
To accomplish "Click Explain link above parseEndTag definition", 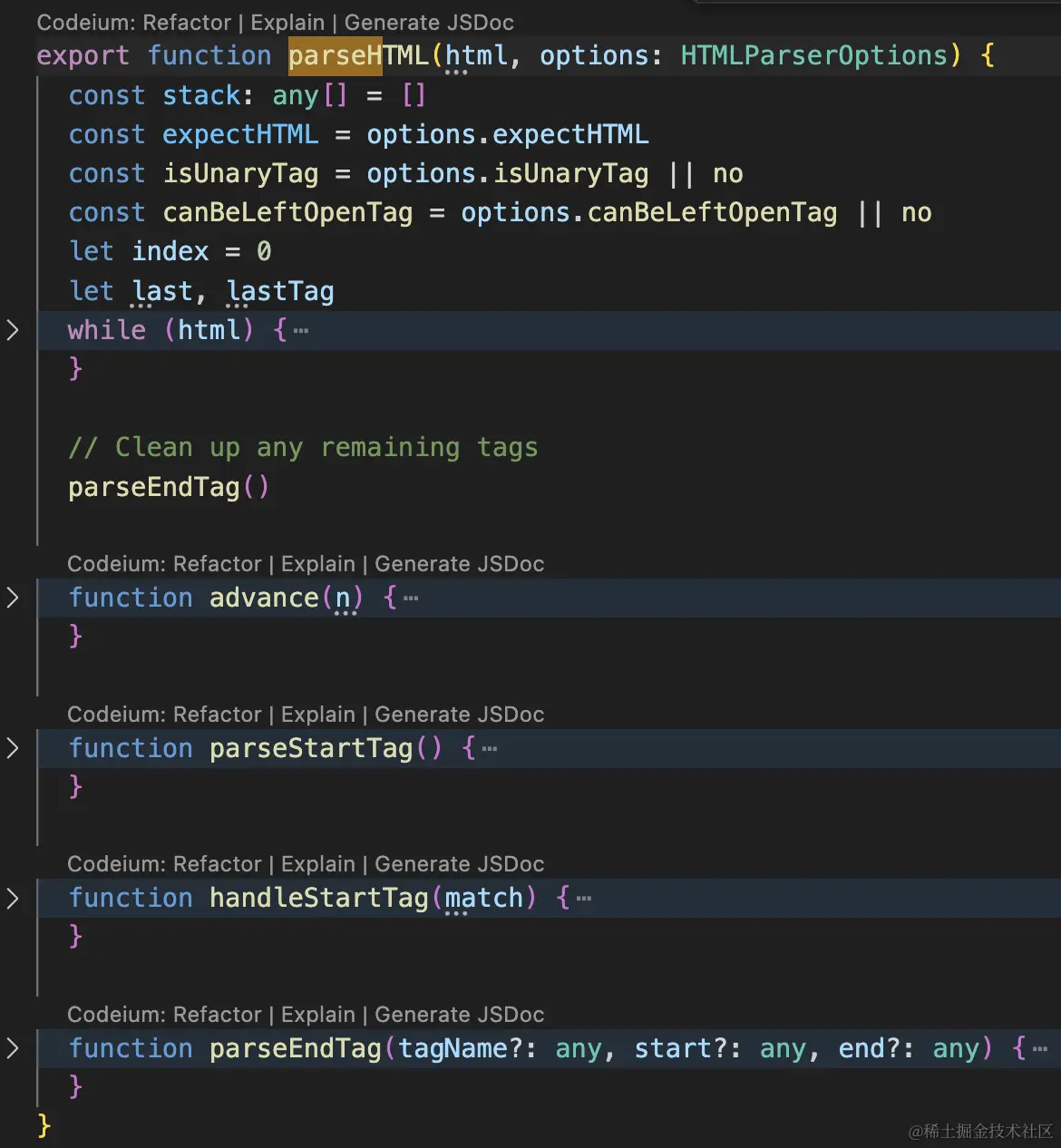I will [x=318, y=1015].
